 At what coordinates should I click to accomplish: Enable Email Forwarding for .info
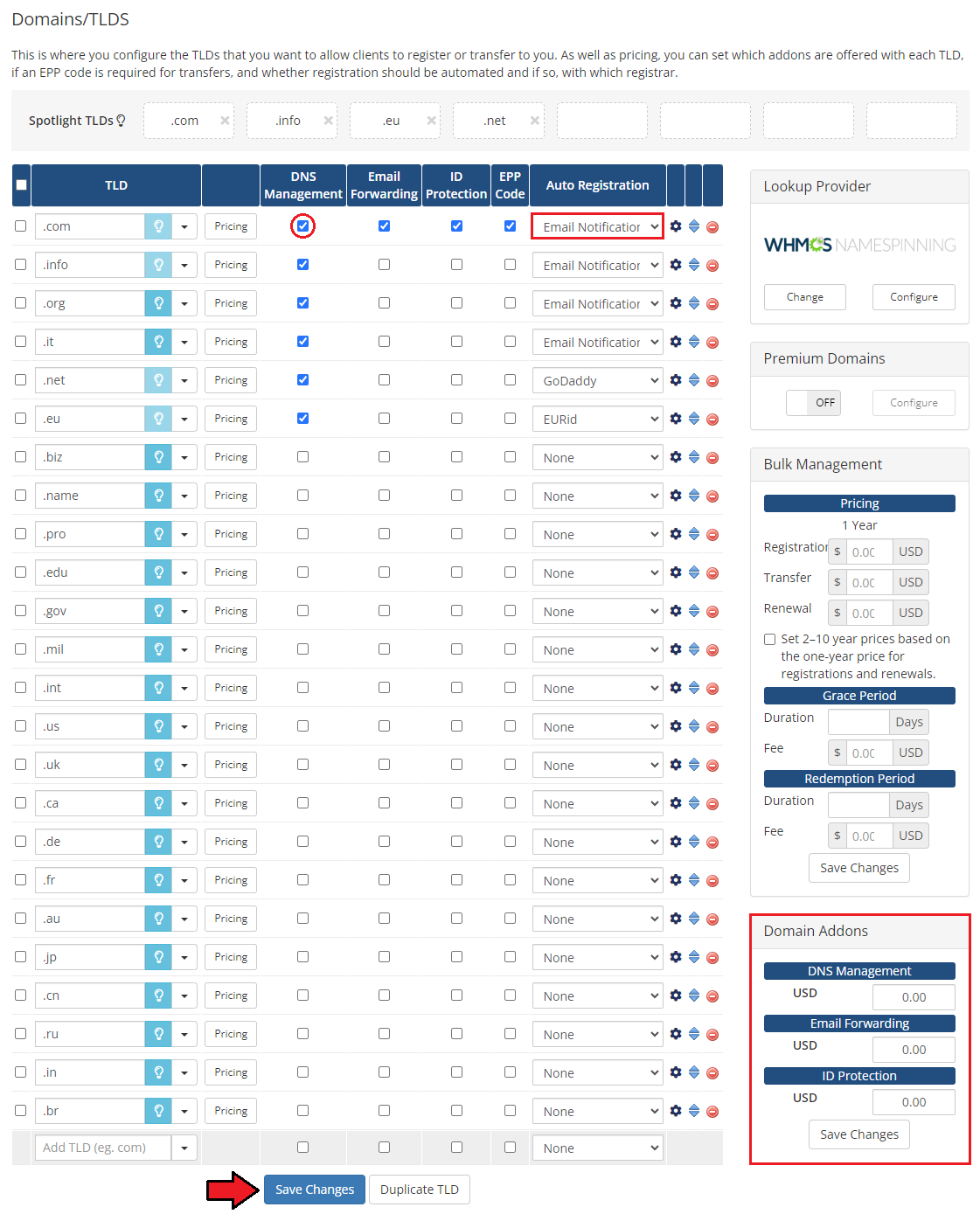point(384,265)
